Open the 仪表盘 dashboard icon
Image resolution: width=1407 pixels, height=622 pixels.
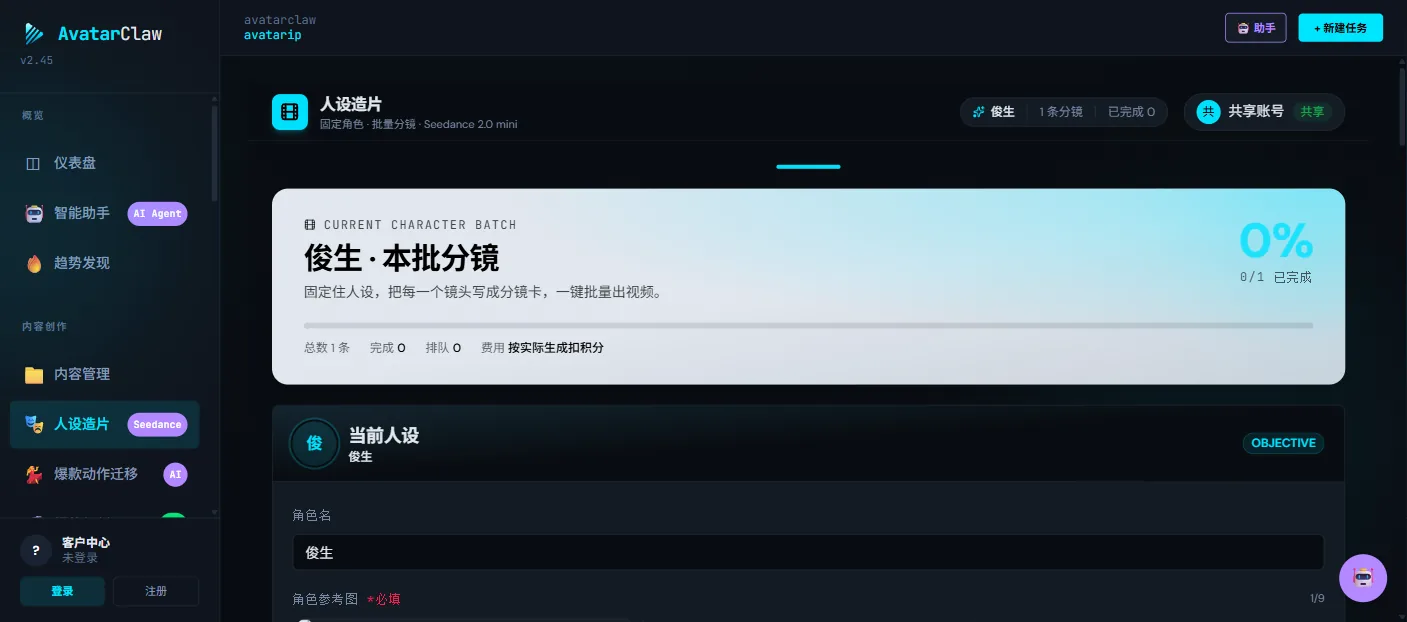[34, 163]
